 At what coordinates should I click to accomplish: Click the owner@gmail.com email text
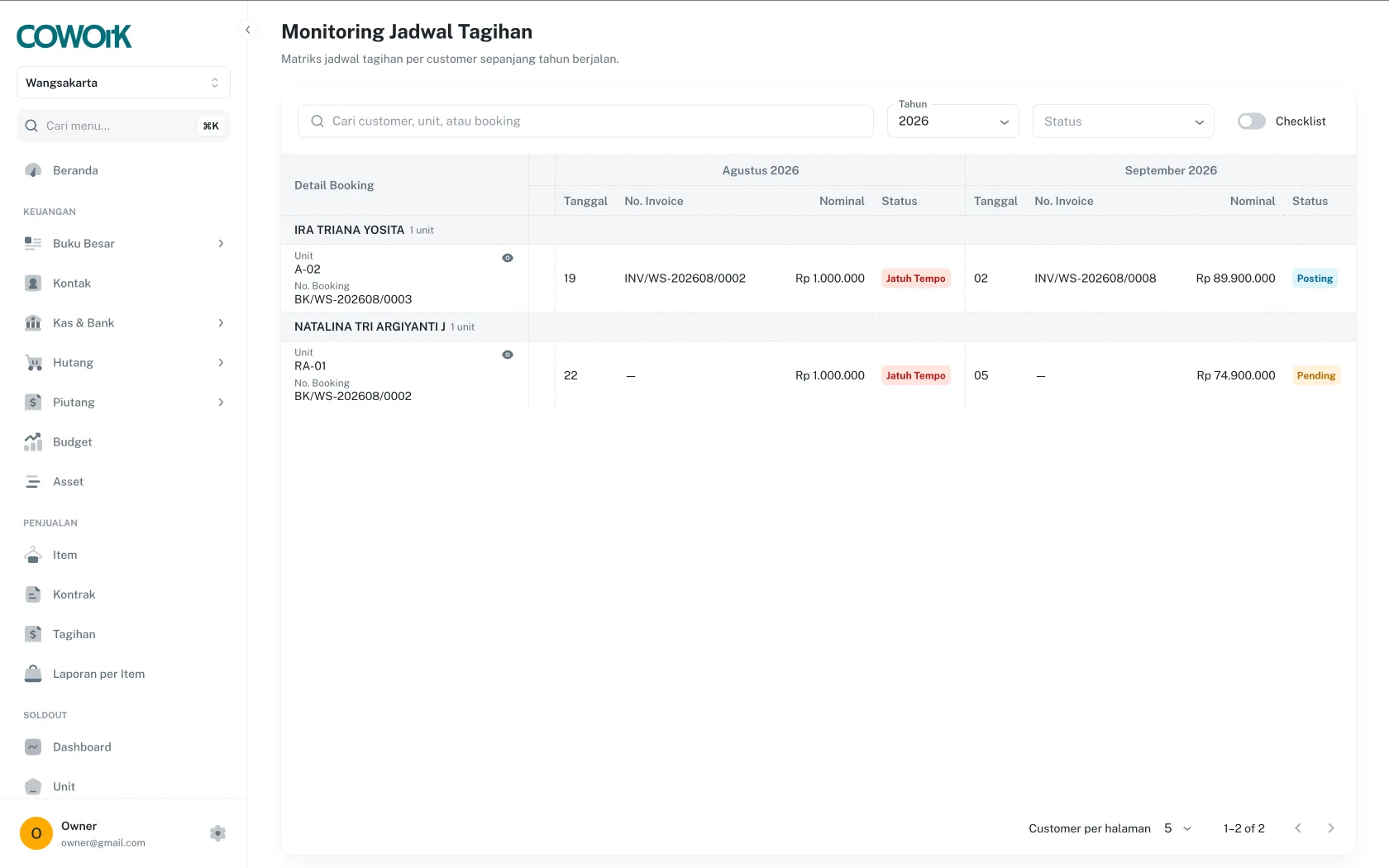point(103,843)
